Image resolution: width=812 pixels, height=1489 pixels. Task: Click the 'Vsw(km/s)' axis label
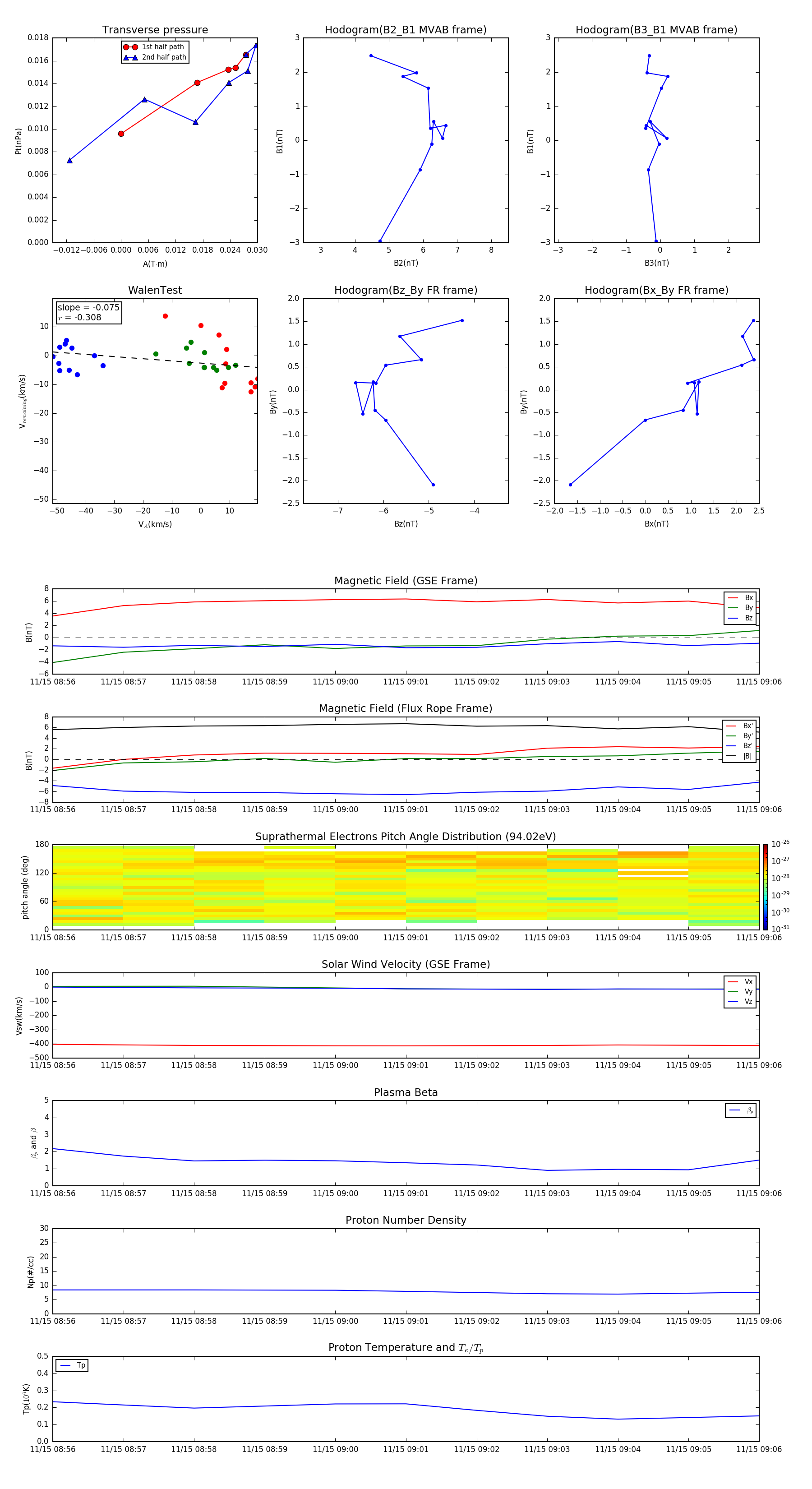pyautogui.click(x=18, y=1016)
